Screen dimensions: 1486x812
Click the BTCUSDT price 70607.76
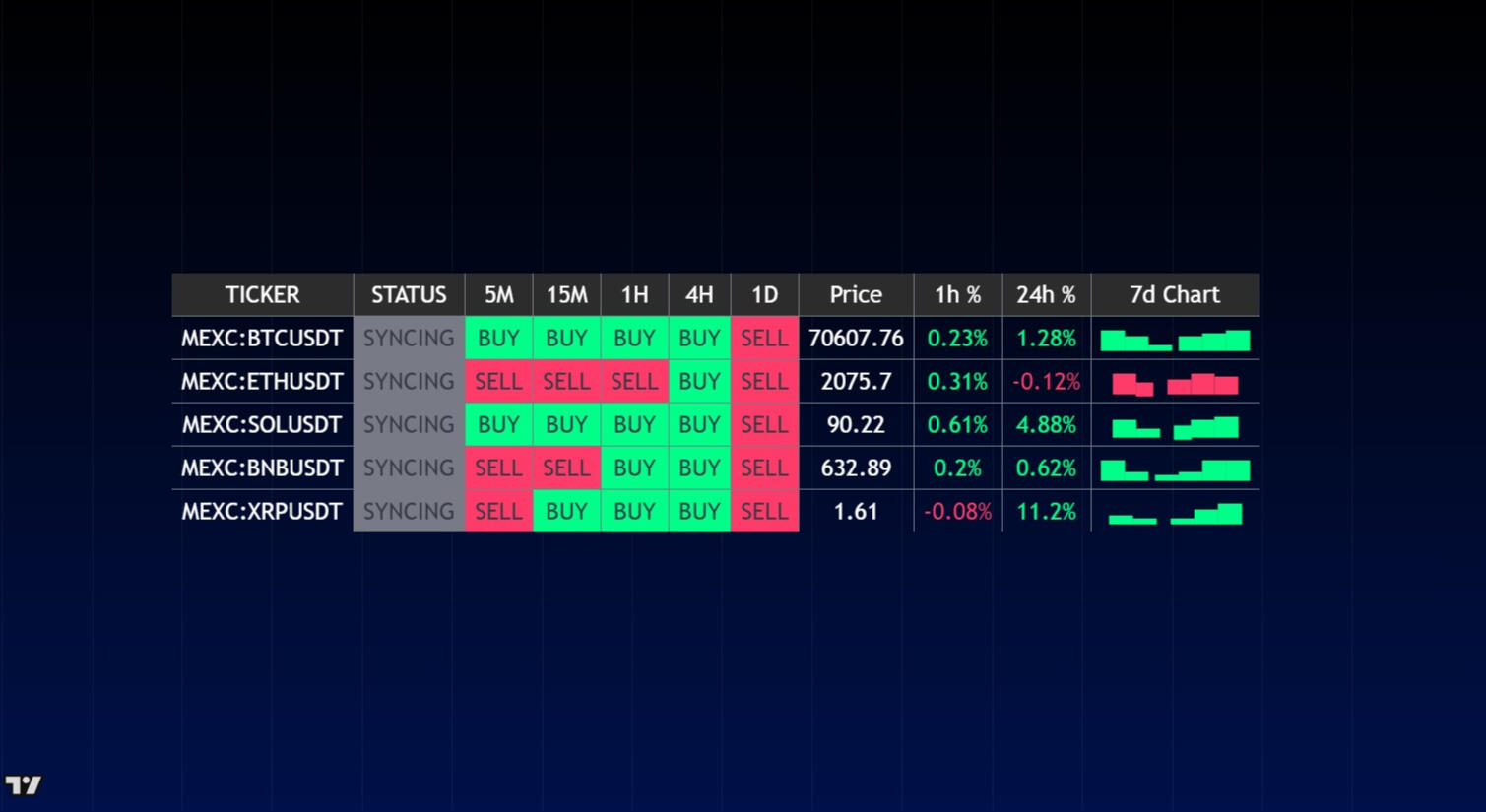click(x=856, y=338)
